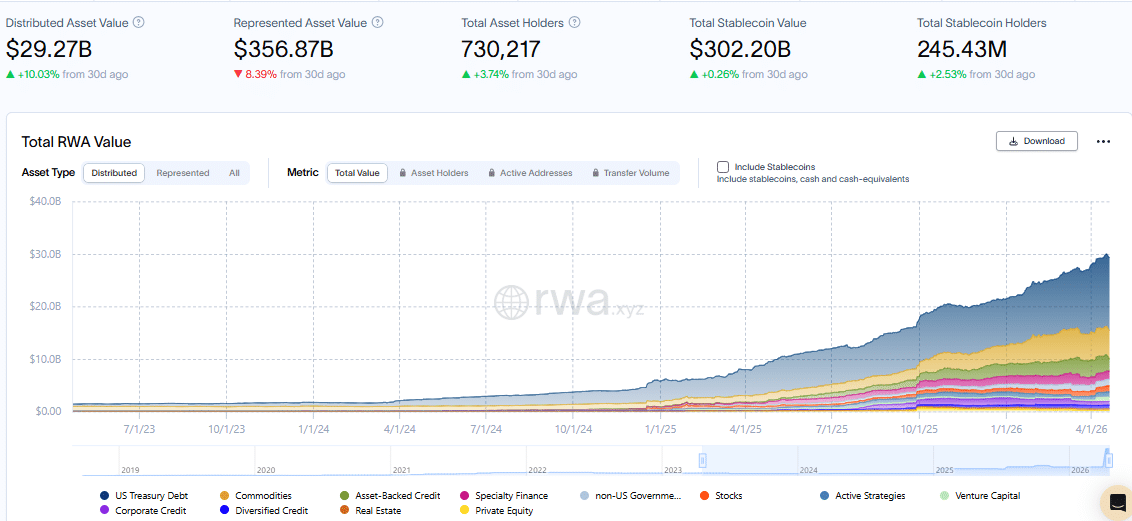Click lock icon on Transfer Volume metric

pos(596,173)
